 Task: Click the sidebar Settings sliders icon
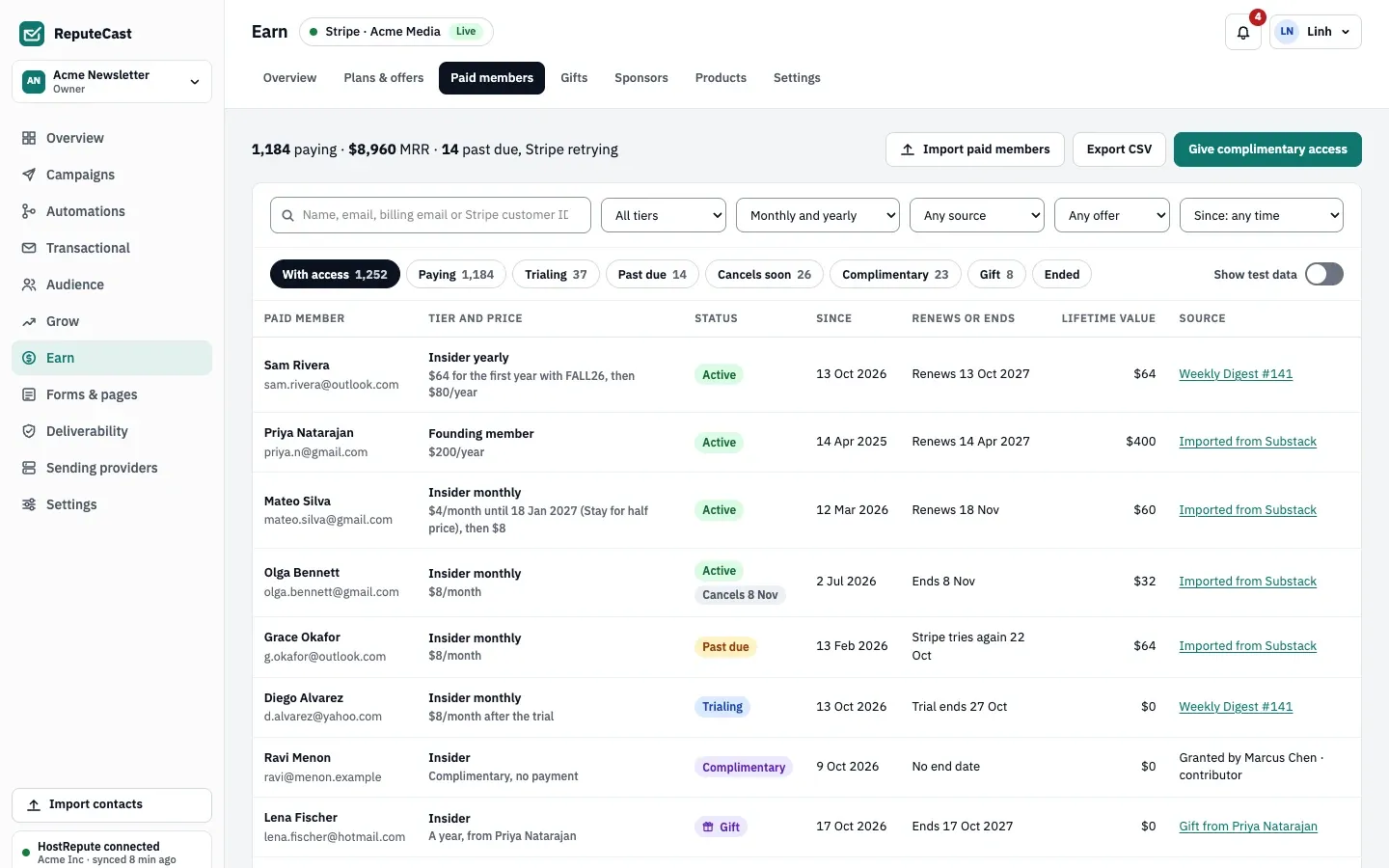29,504
